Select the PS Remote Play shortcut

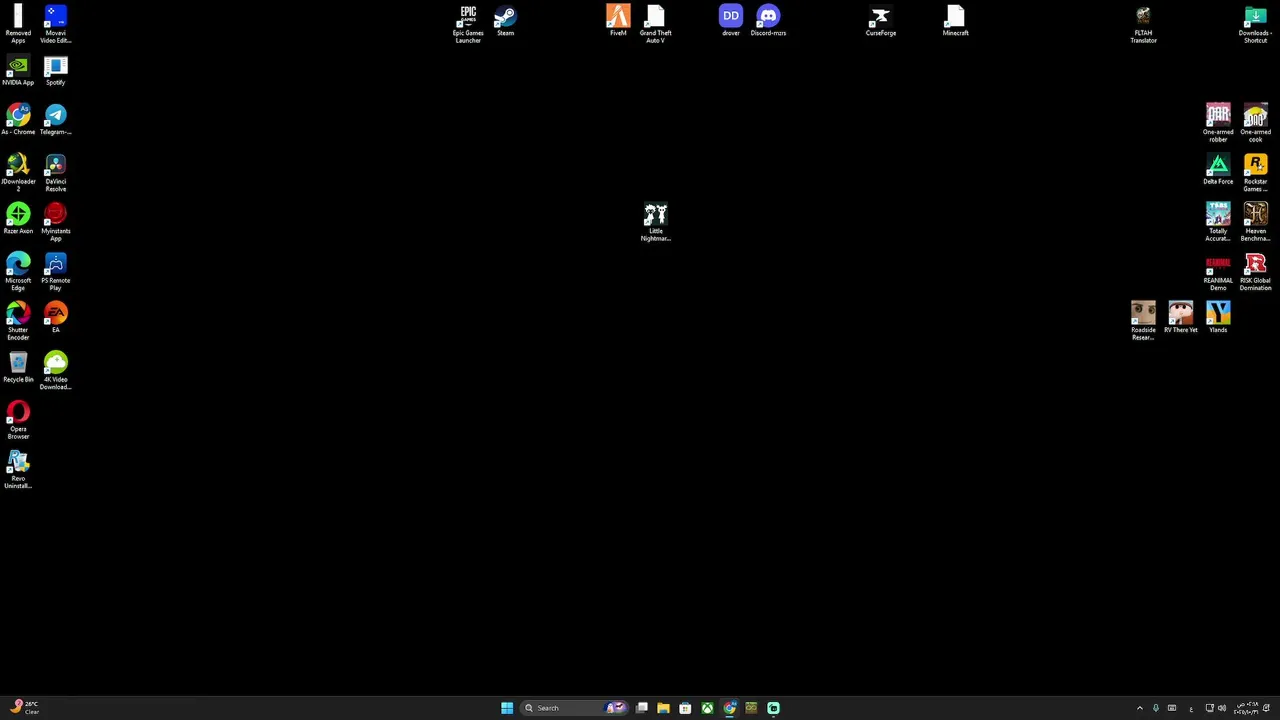coord(55,271)
